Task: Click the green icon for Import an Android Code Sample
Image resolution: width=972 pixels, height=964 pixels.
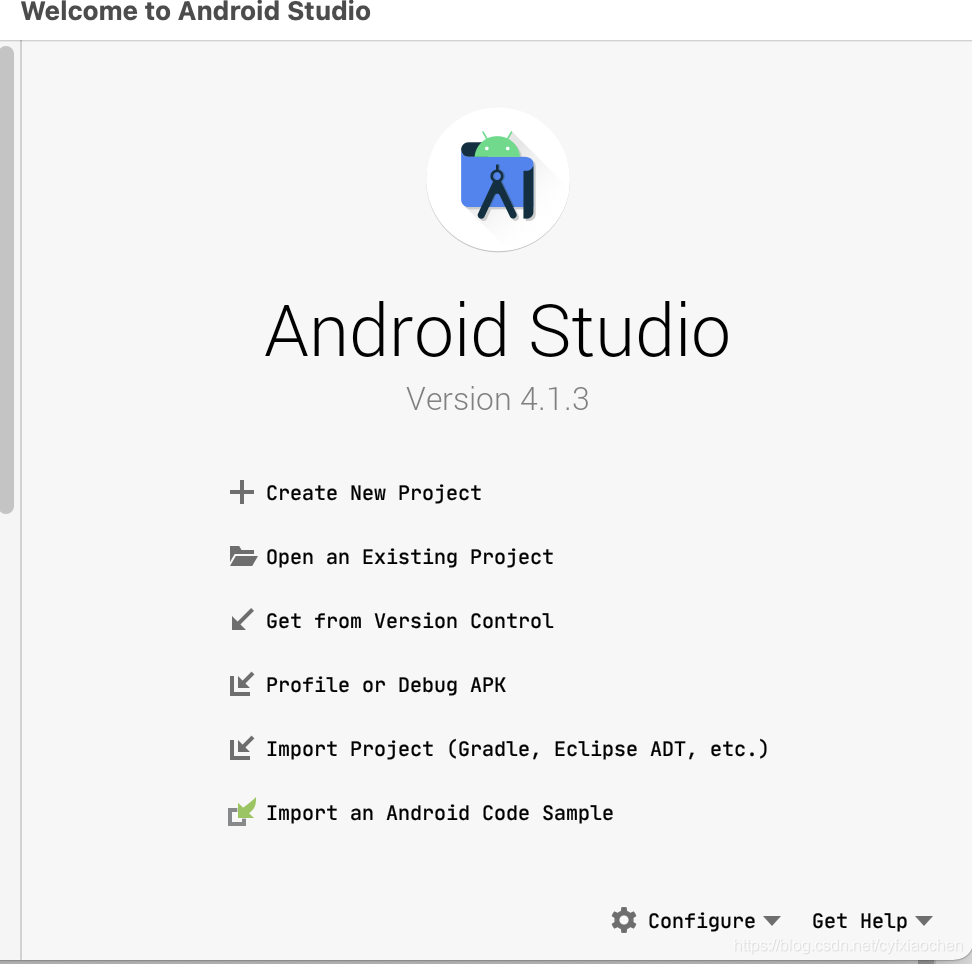Action: tap(242, 812)
